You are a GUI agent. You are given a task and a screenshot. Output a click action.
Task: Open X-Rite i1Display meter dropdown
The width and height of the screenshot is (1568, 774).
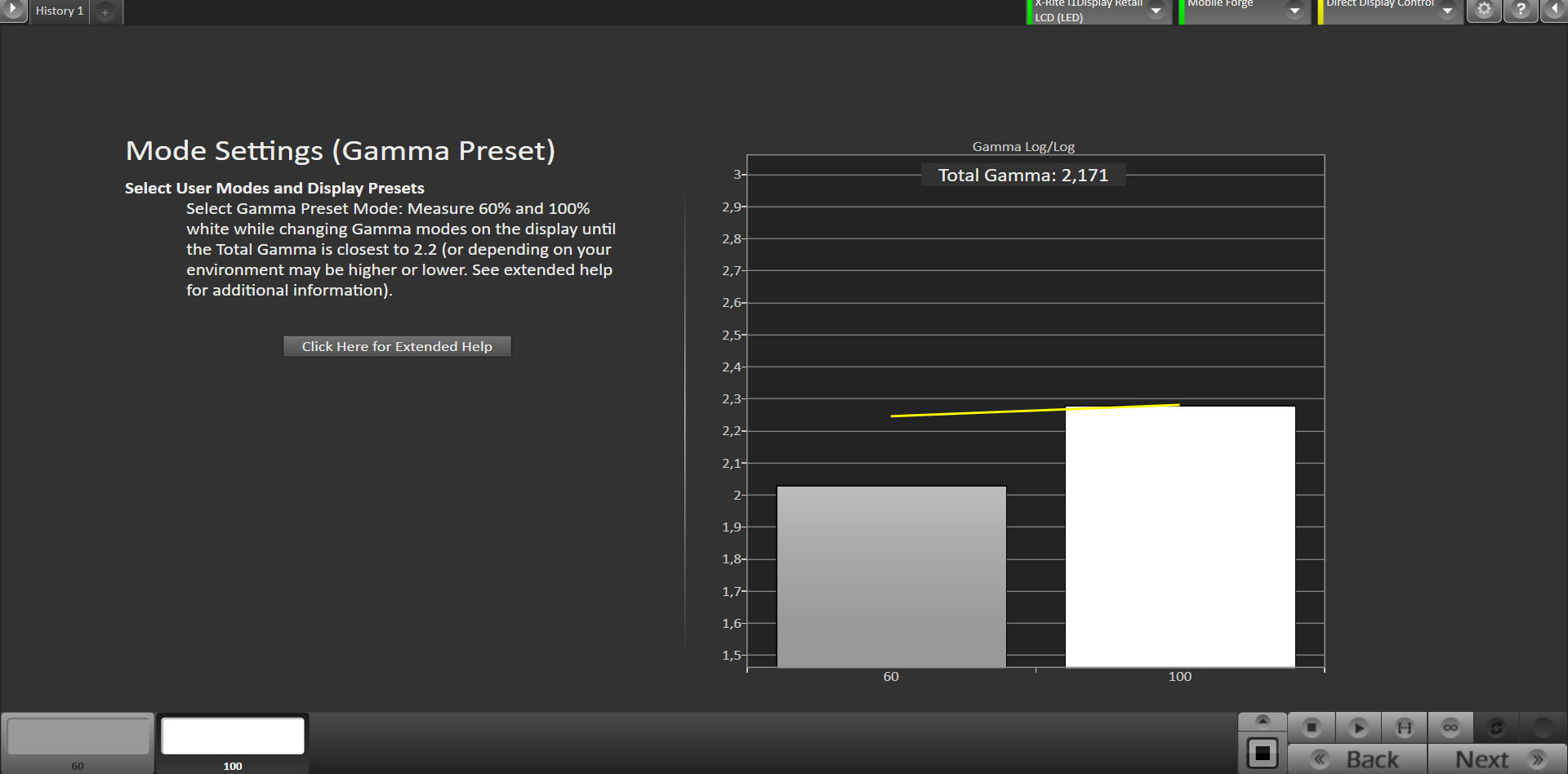point(1156,11)
